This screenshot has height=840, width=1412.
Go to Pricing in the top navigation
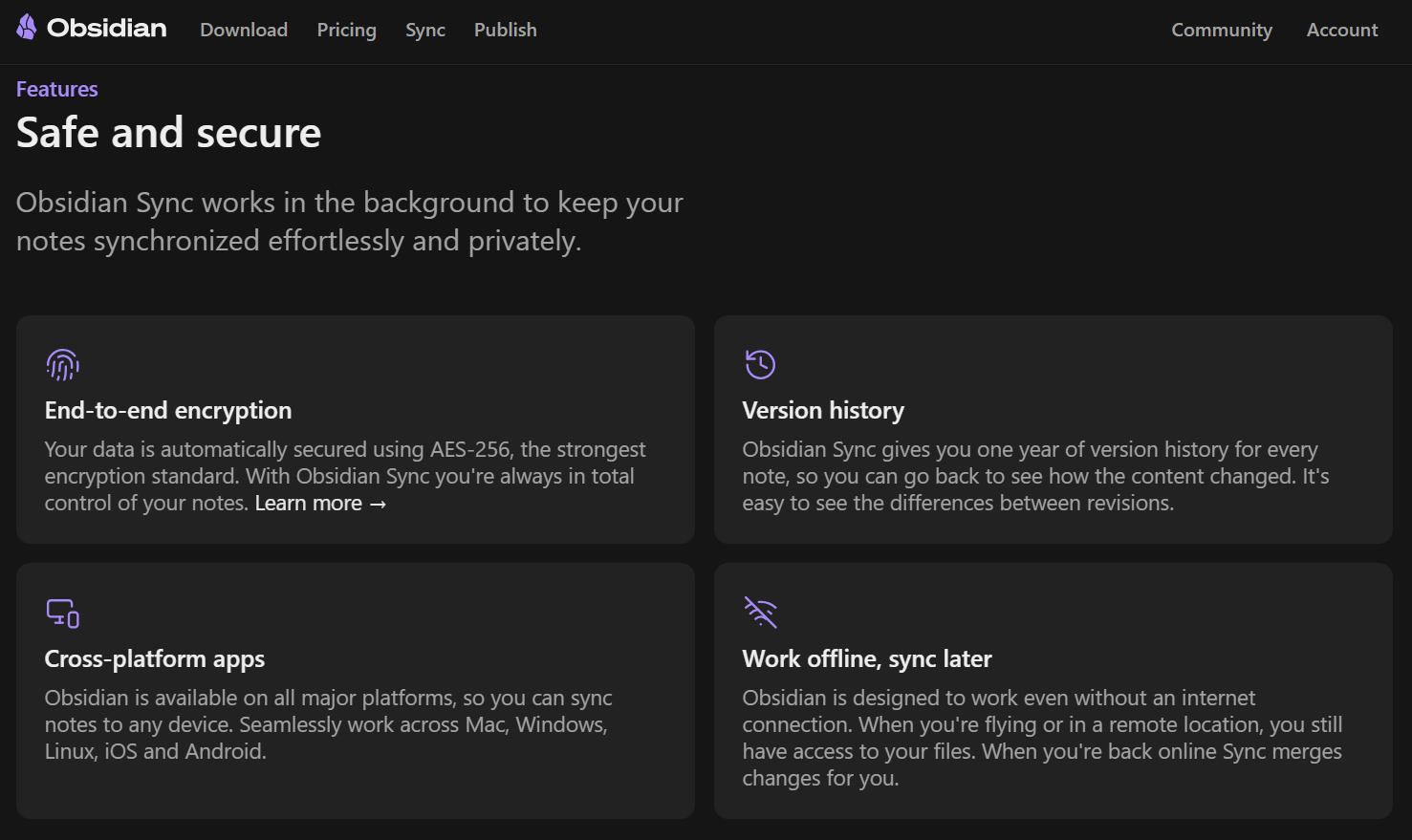tap(346, 30)
